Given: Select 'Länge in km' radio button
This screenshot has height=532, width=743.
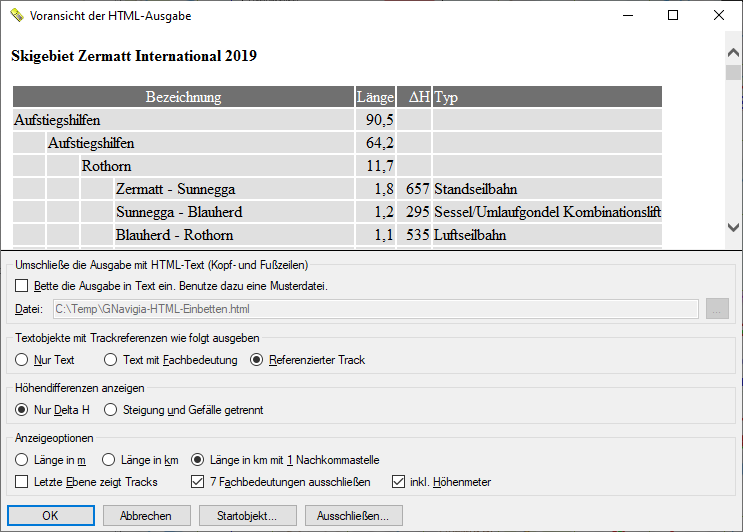Looking at the screenshot, I should (109, 460).
